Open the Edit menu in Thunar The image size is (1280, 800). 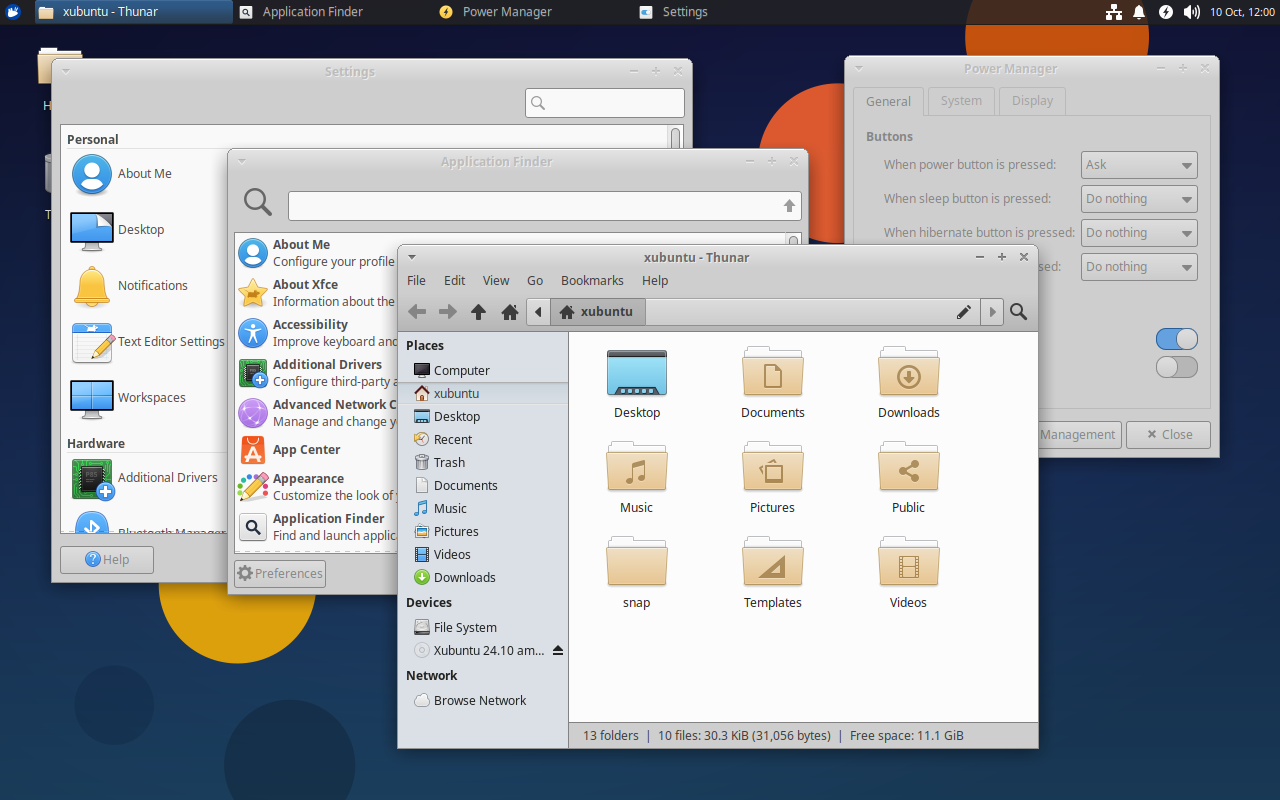pos(455,281)
